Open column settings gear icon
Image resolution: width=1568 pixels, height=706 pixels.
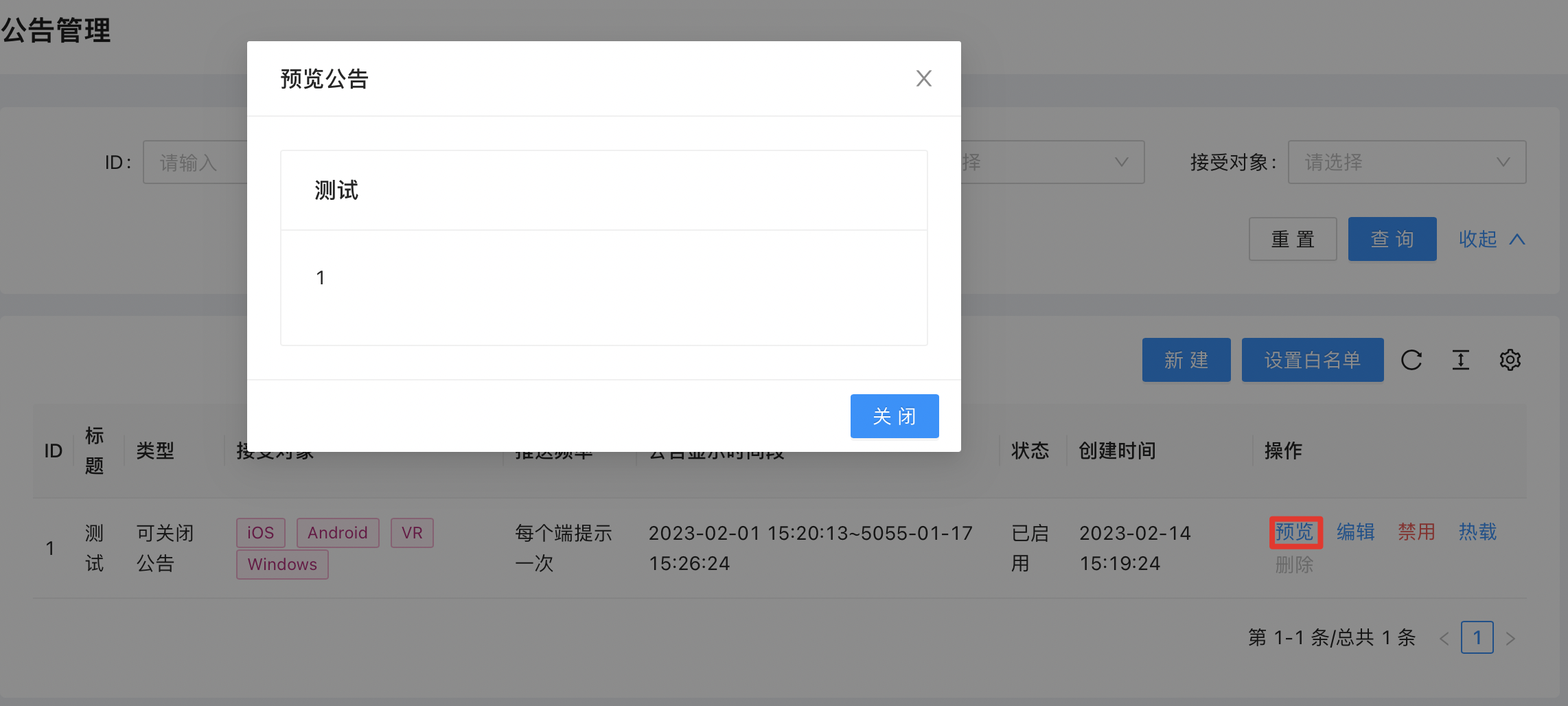[1510, 360]
